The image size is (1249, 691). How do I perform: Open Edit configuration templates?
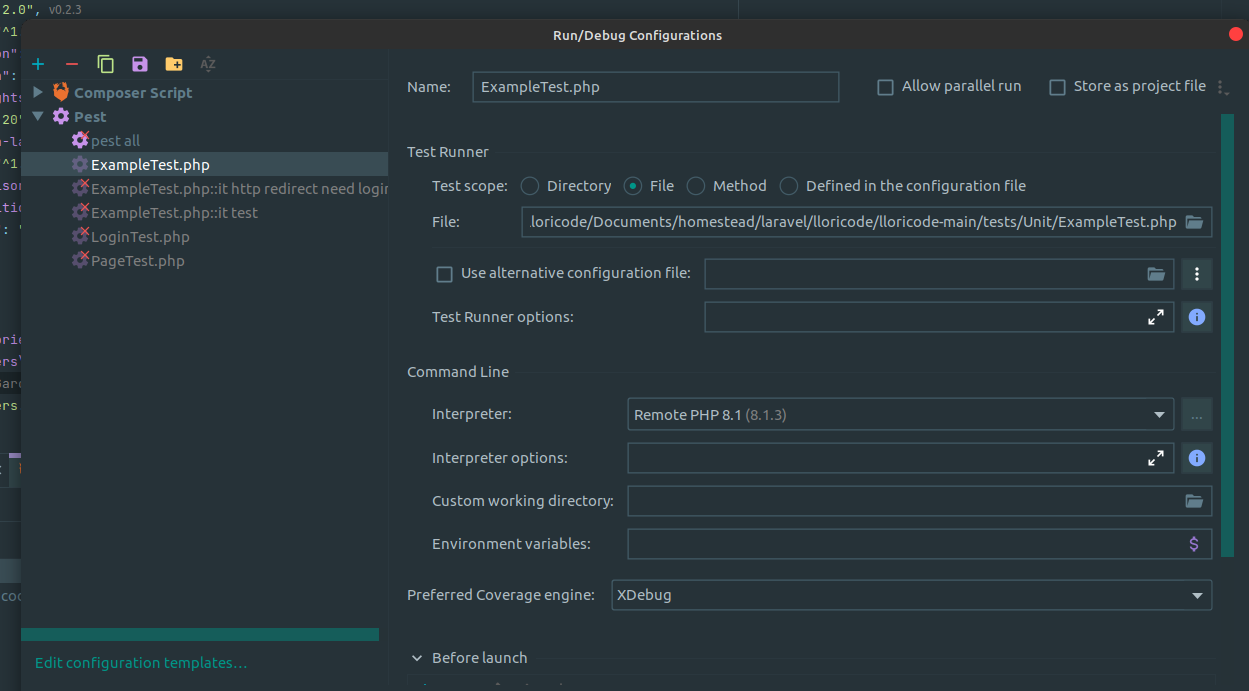coord(140,662)
